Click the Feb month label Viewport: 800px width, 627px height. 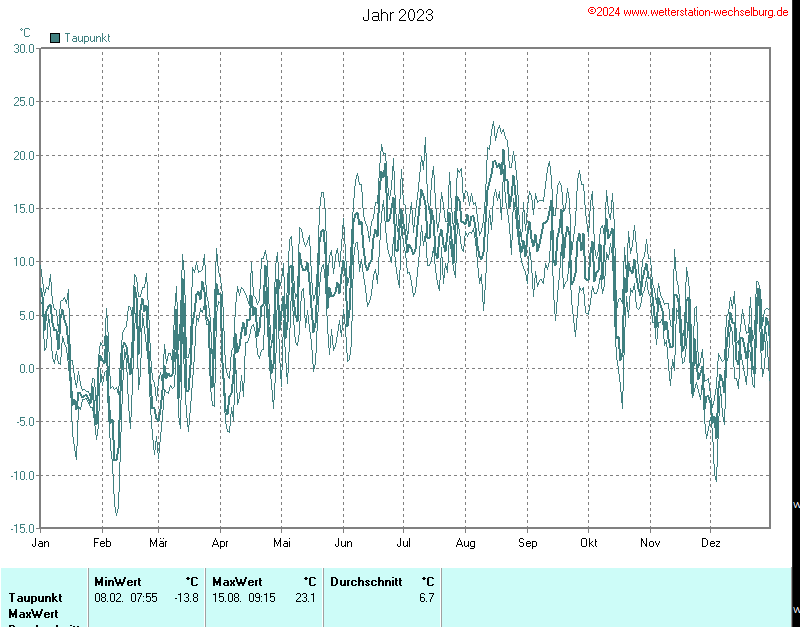click(102, 543)
